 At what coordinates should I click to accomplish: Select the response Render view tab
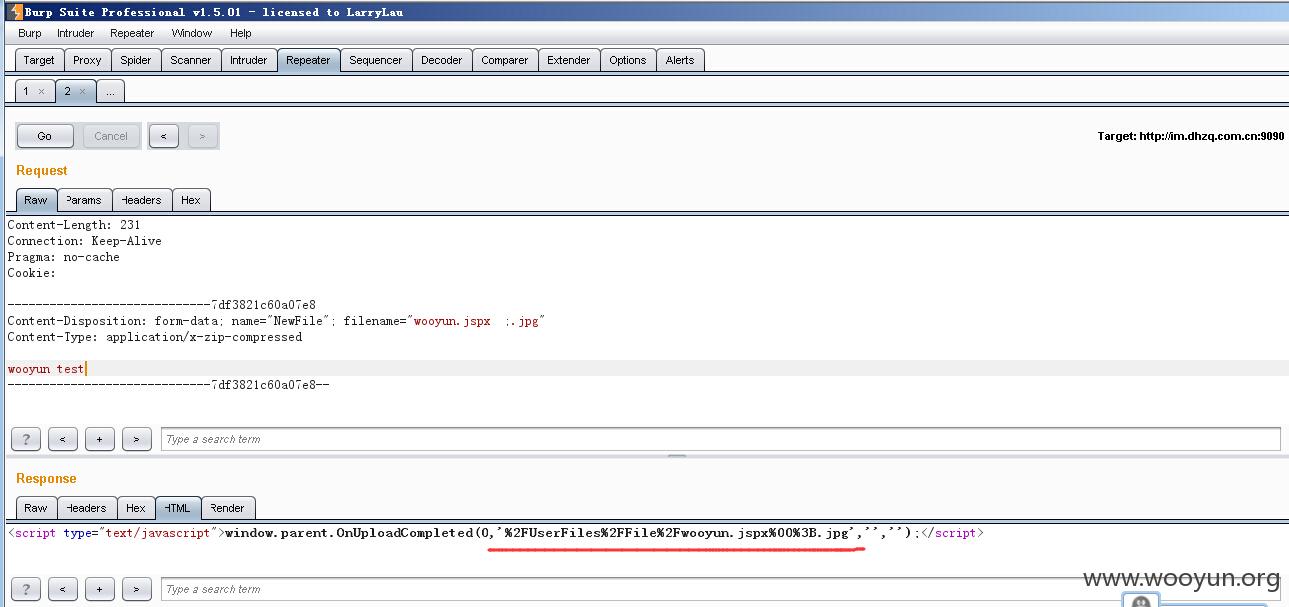(228, 508)
